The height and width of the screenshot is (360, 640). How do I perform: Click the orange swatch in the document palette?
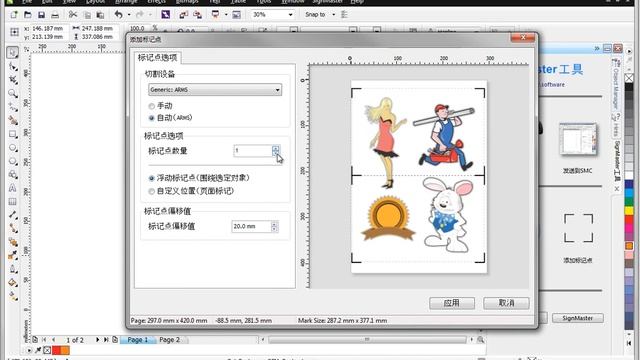pos(65,350)
